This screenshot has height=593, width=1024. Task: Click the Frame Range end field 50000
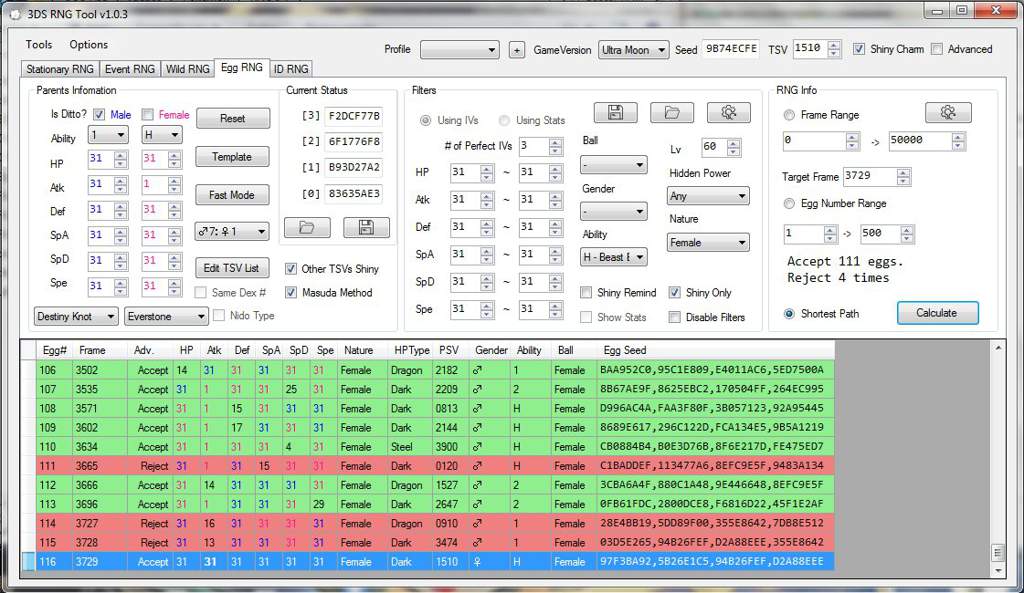(921, 140)
